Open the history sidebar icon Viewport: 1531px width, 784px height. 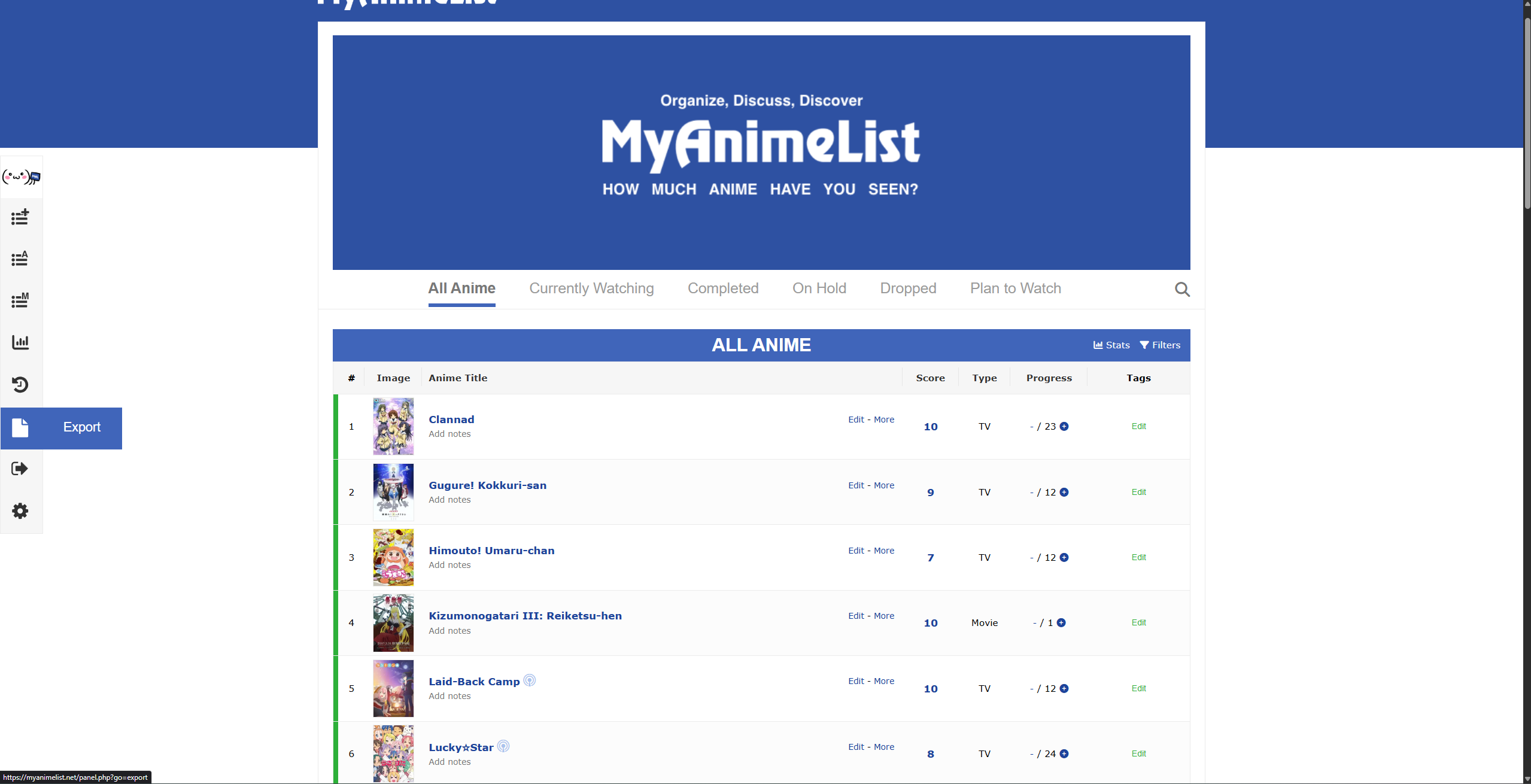pyautogui.click(x=20, y=384)
